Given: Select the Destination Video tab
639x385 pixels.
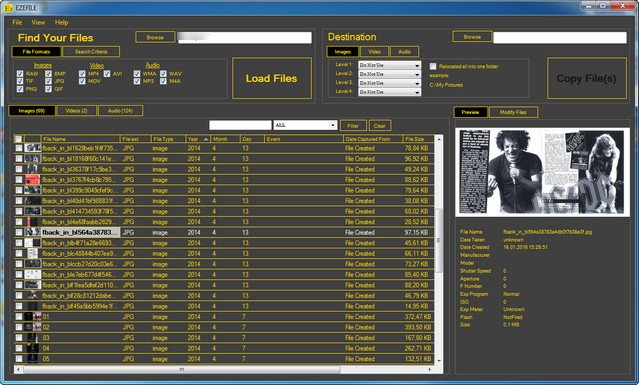Looking at the screenshot, I should click(374, 52).
